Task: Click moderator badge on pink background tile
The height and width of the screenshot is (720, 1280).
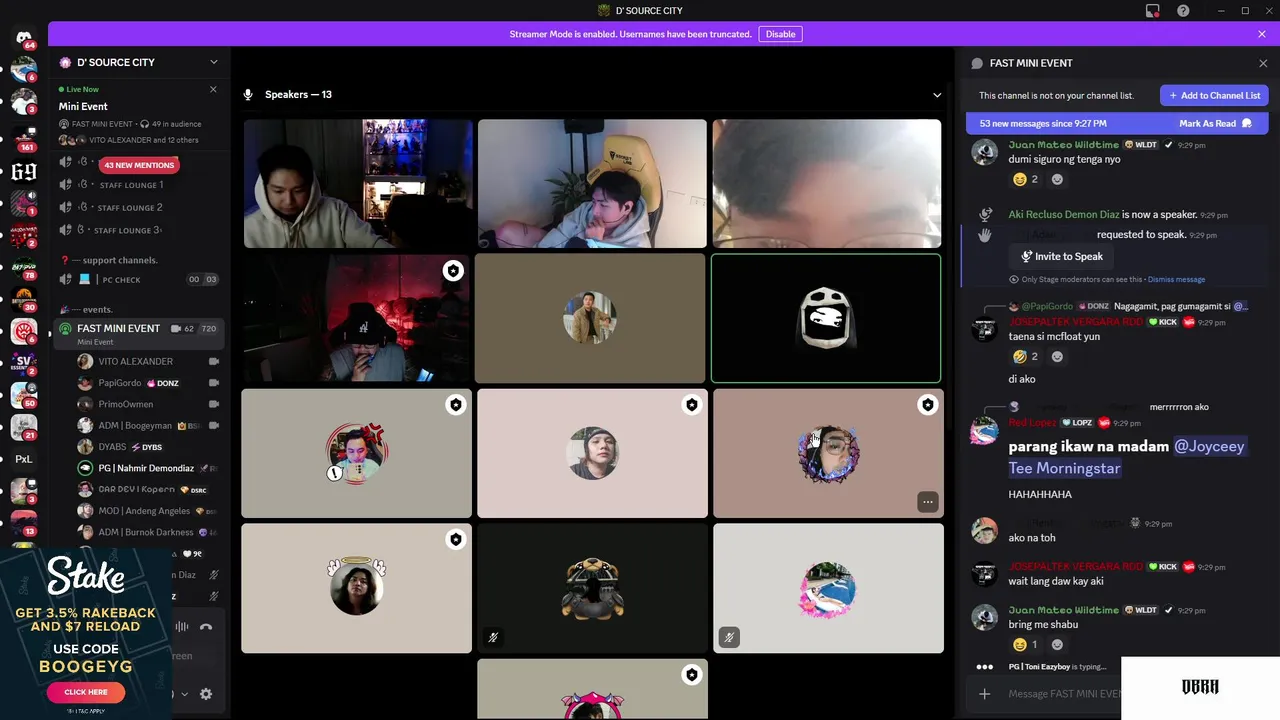Action: pyautogui.click(x=692, y=405)
